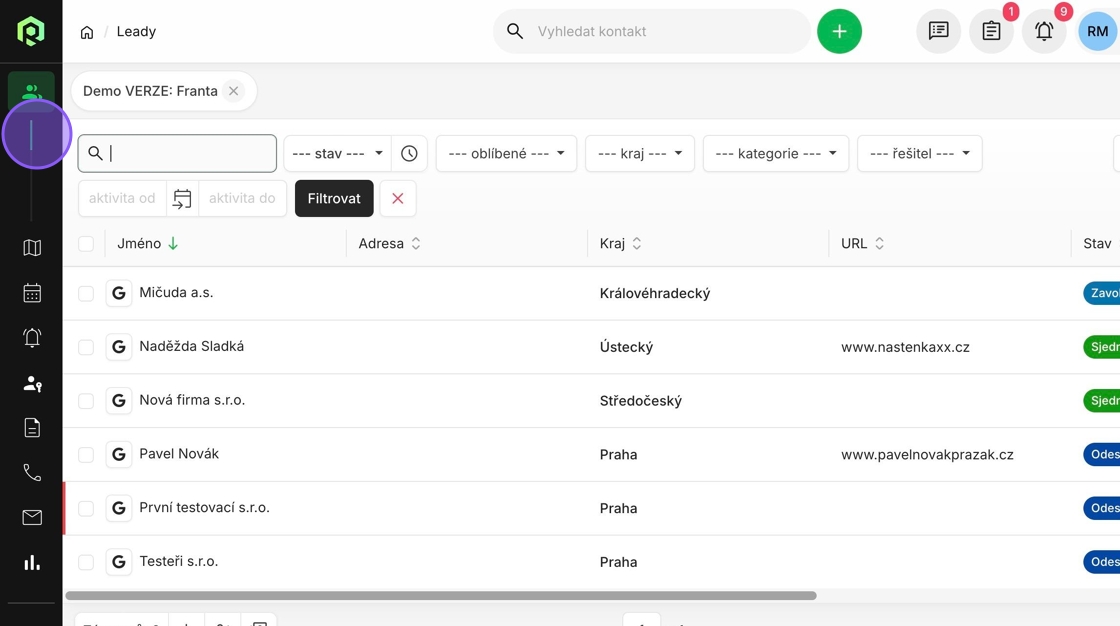Viewport: 1120px width, 626px height.
Task: Open the phone icon in sidebar
Action: pyautogui.click(x=32, y=472)
